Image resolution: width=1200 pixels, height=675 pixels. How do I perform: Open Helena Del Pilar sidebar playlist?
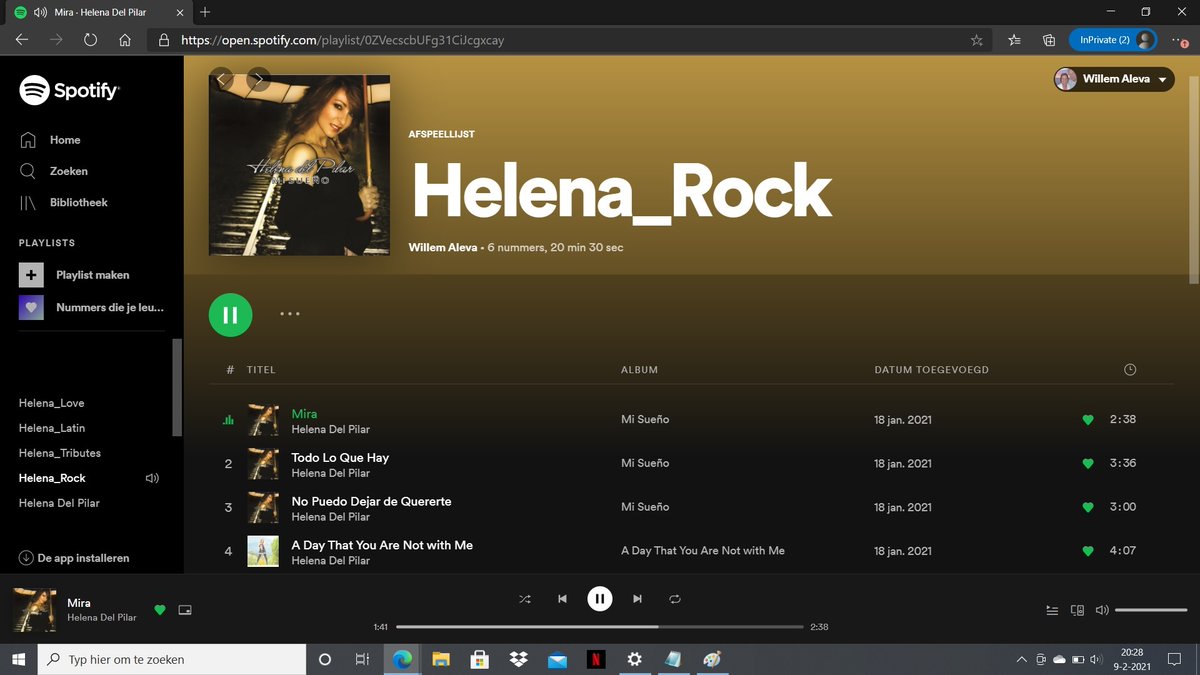click(x=59, y=503)
